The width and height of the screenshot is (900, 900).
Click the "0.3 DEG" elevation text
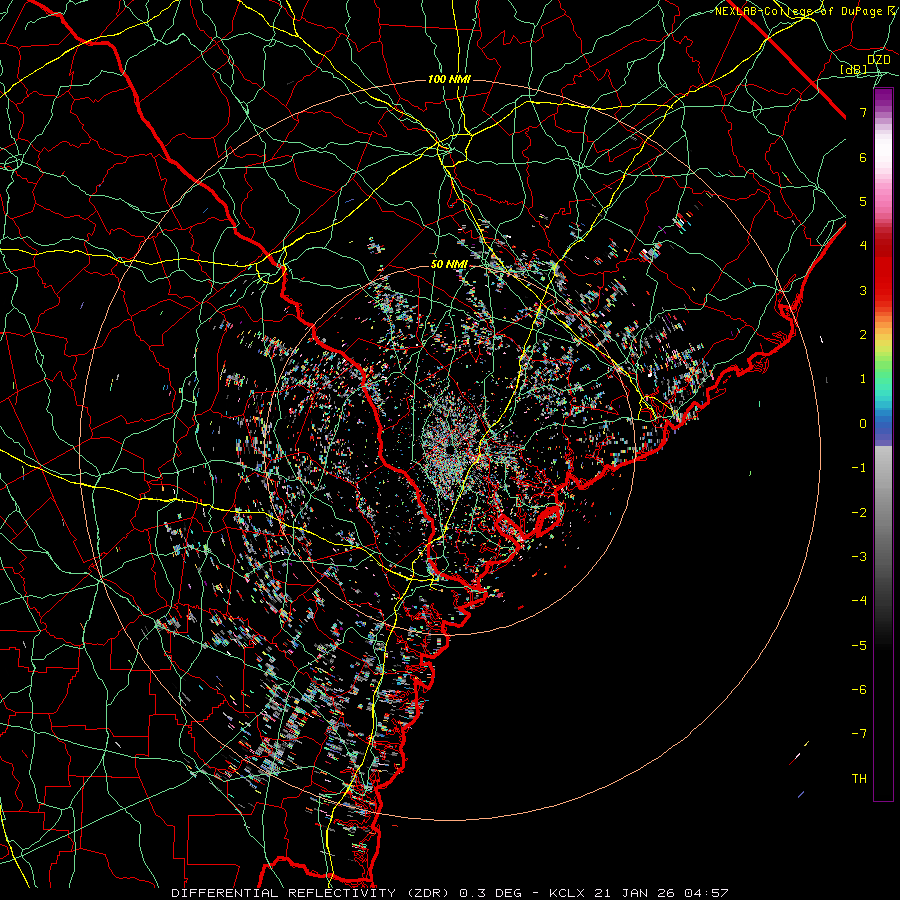[x=490, y=893]
